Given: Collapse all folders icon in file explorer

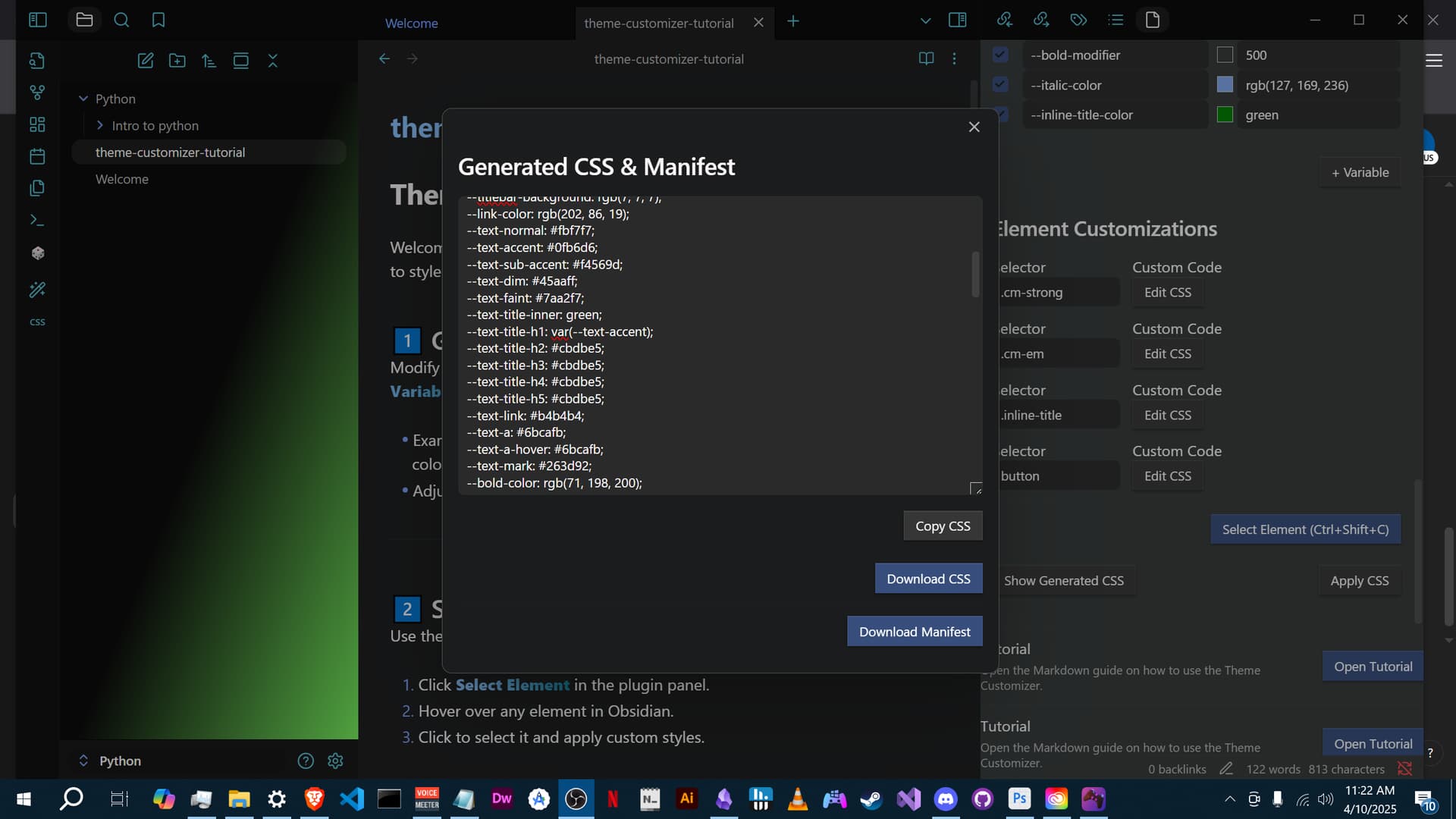Looking at the screenshot, I should click(273, 61).
